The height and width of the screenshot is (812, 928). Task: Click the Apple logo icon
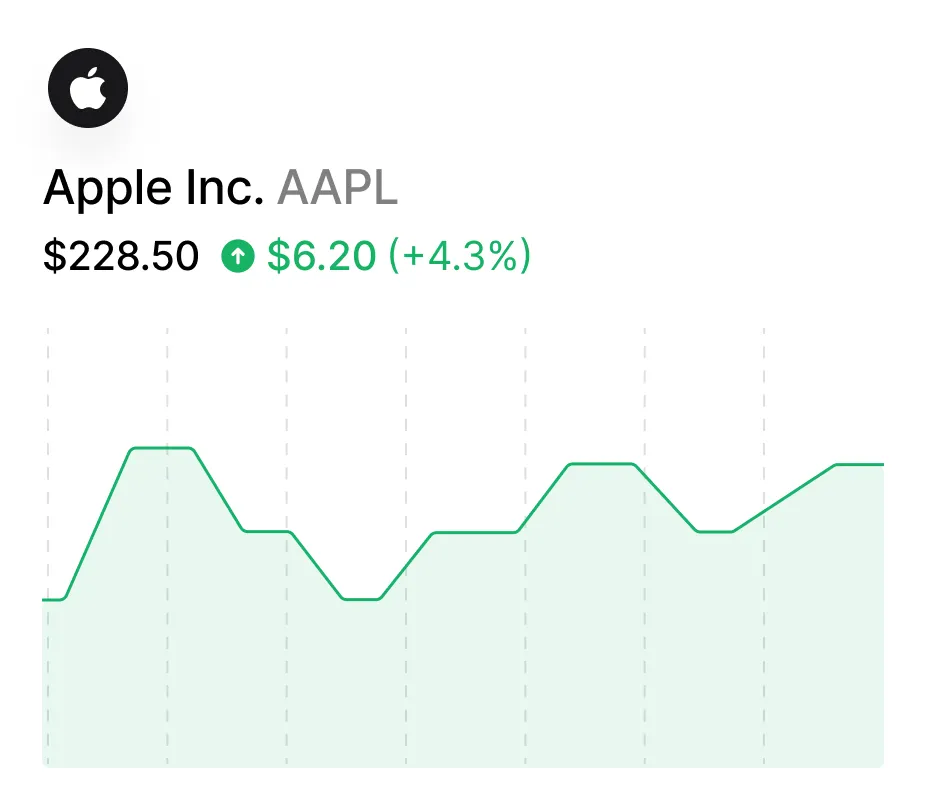(x=88, y=88)
